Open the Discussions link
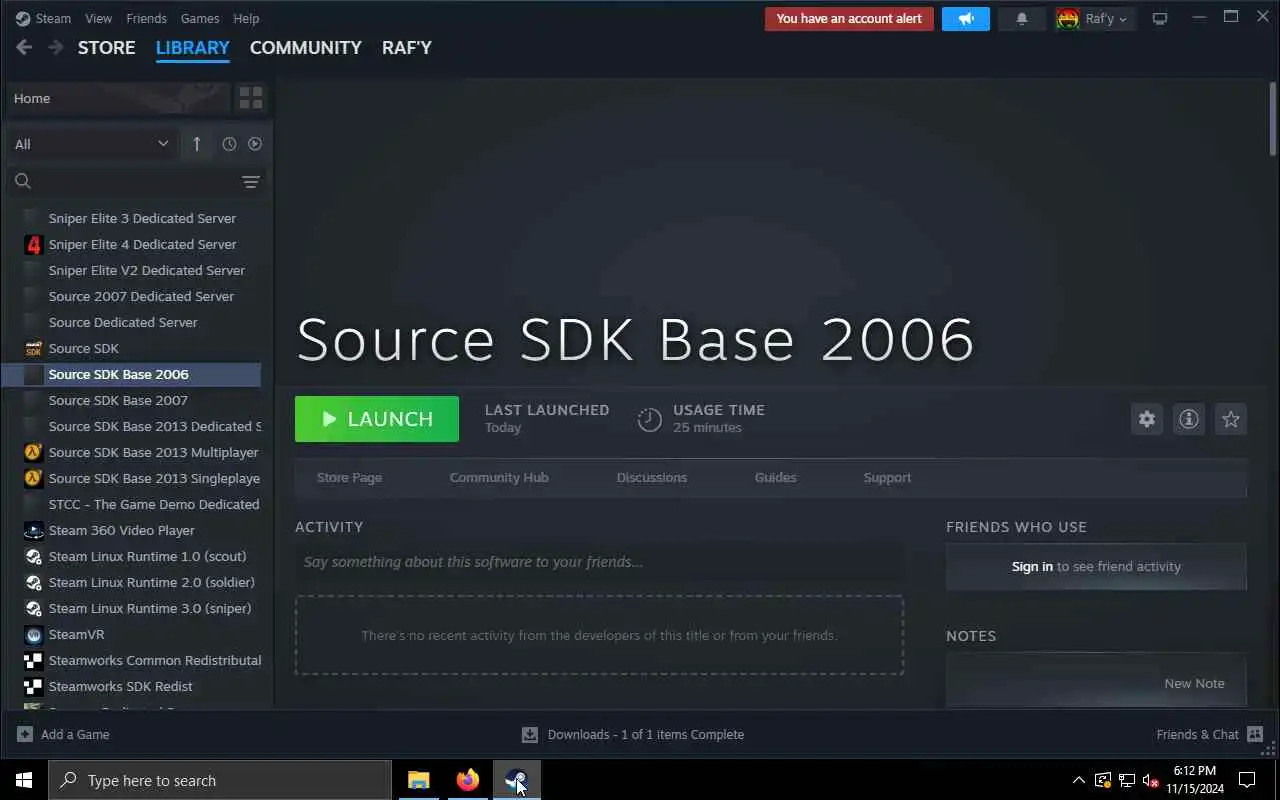This screenshot has width=1280, height=800. point(652,477)
